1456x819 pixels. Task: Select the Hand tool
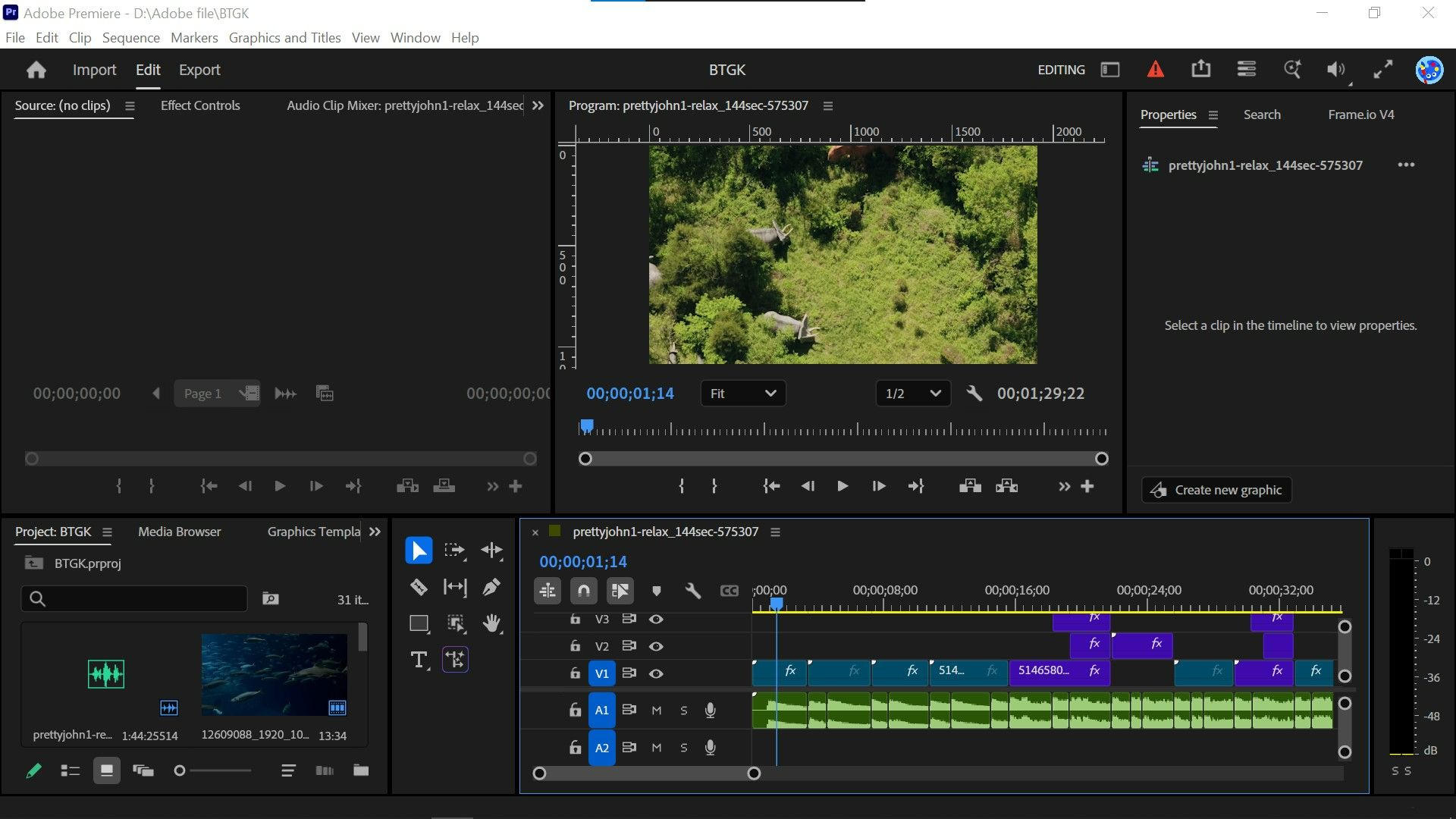click(491, 623)
